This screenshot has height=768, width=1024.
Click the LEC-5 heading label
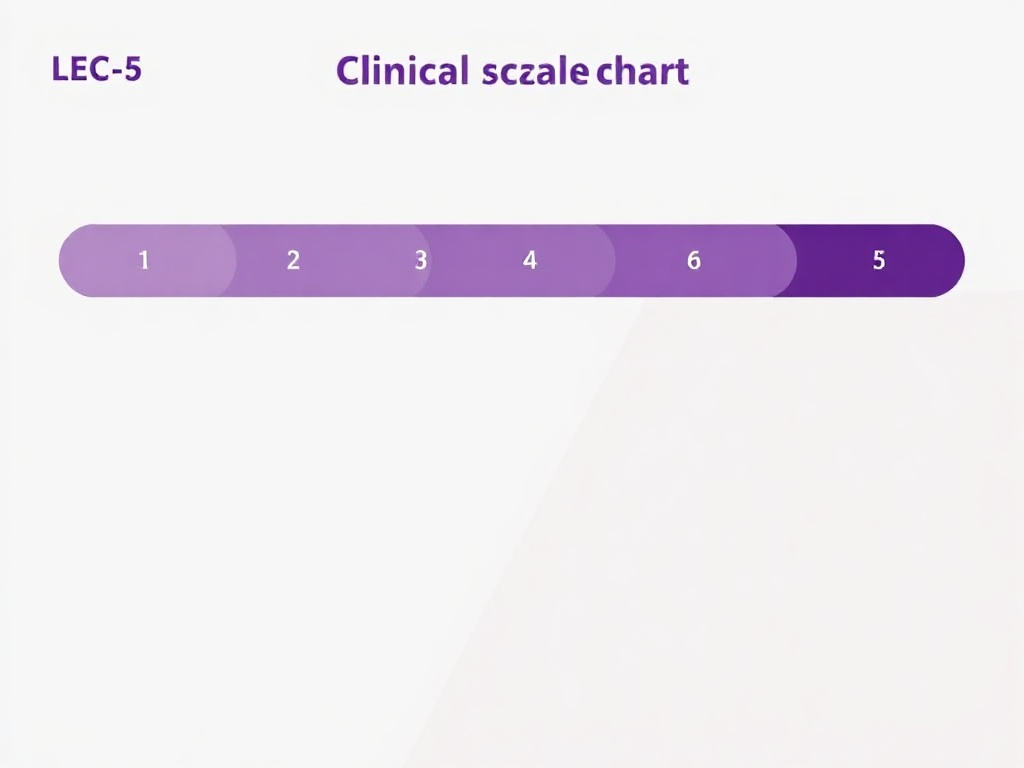97,69
